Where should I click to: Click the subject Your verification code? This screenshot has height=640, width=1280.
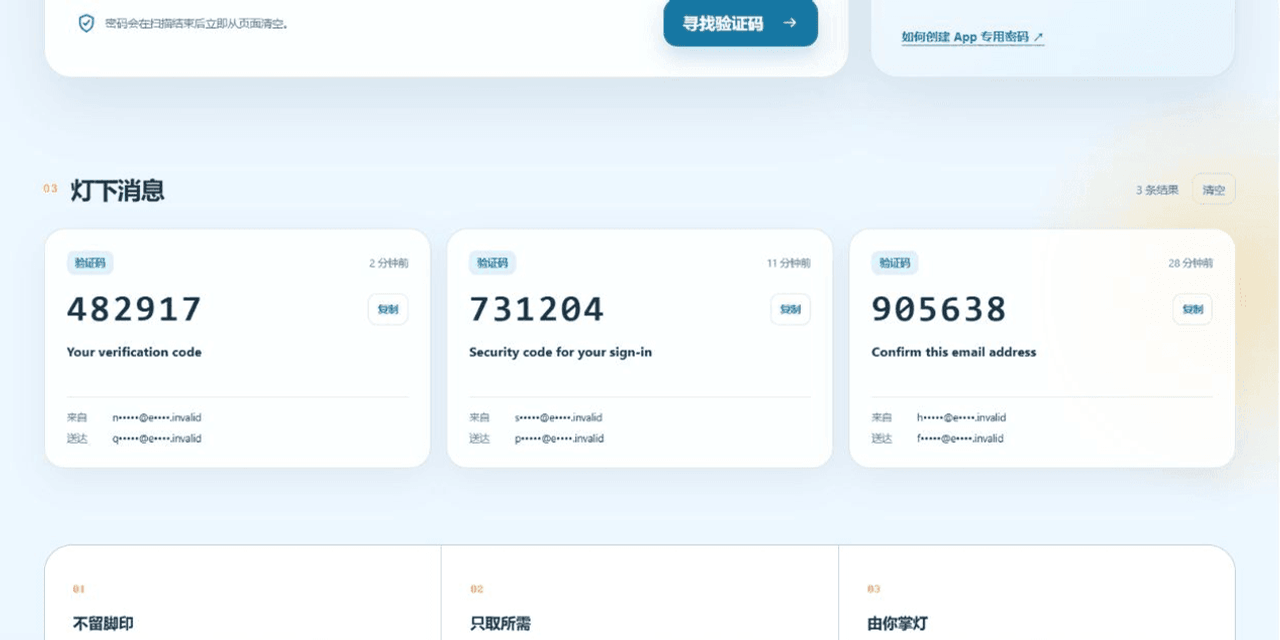(134, 352)
